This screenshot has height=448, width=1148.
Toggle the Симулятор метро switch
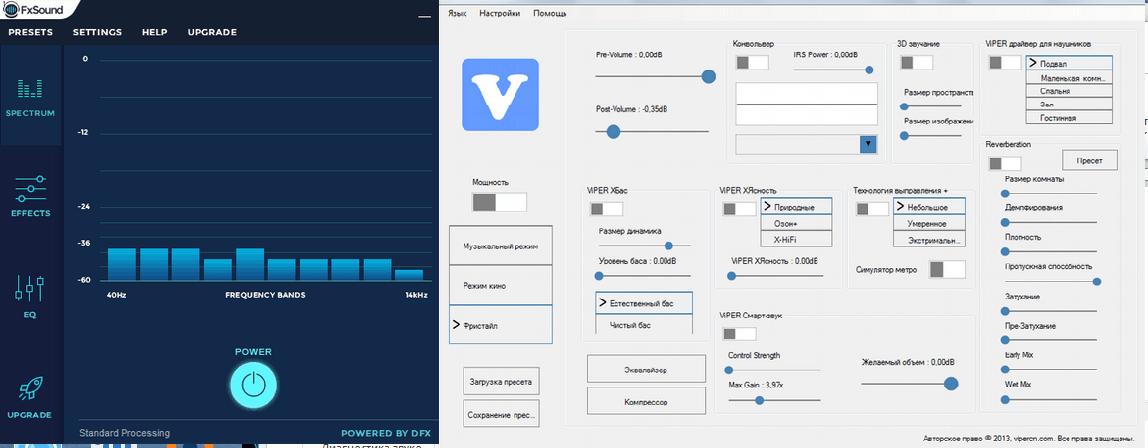[947, 269]
